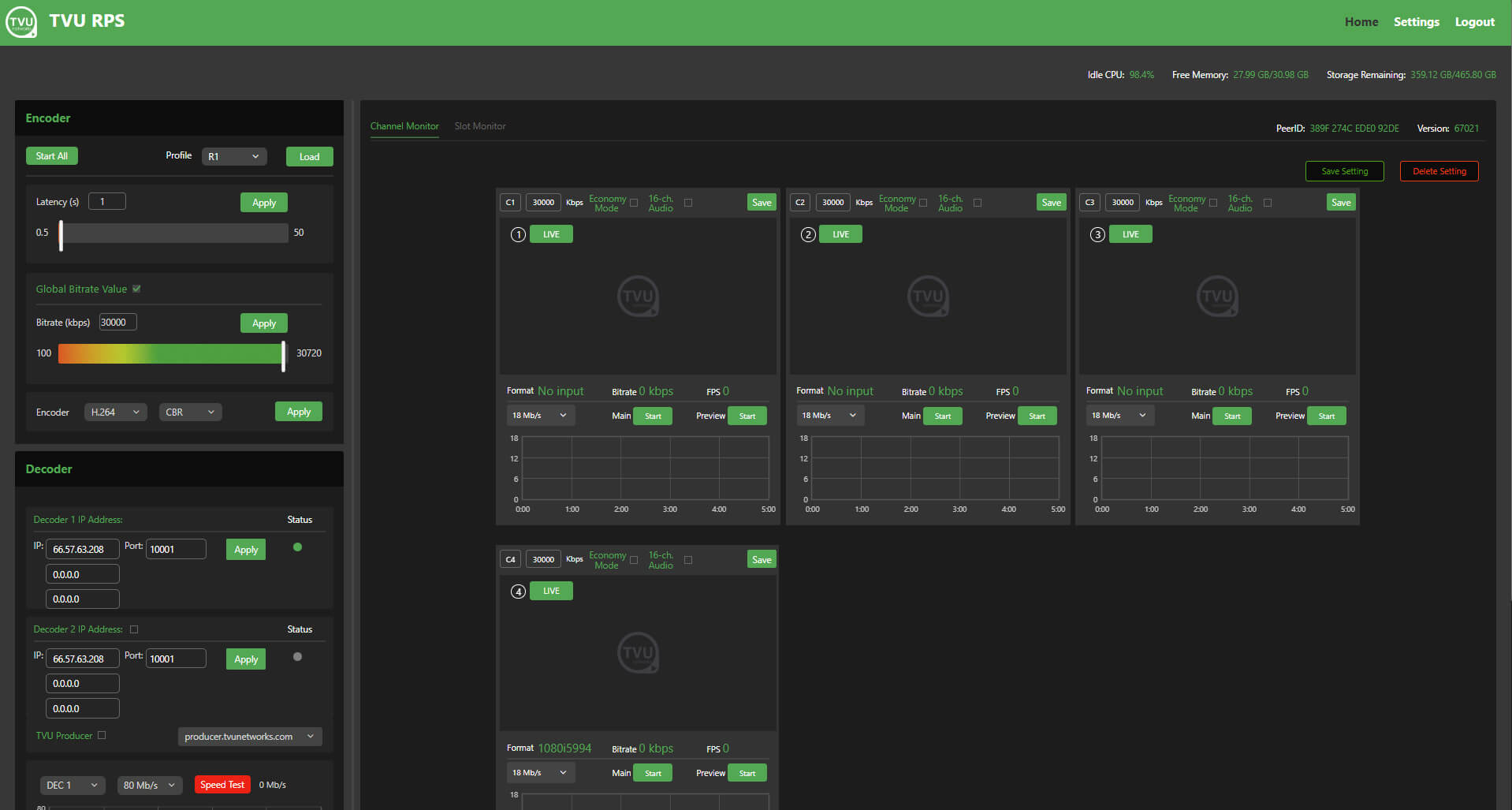Open the H.264 encoder codec dropdown

click(115, 412)
